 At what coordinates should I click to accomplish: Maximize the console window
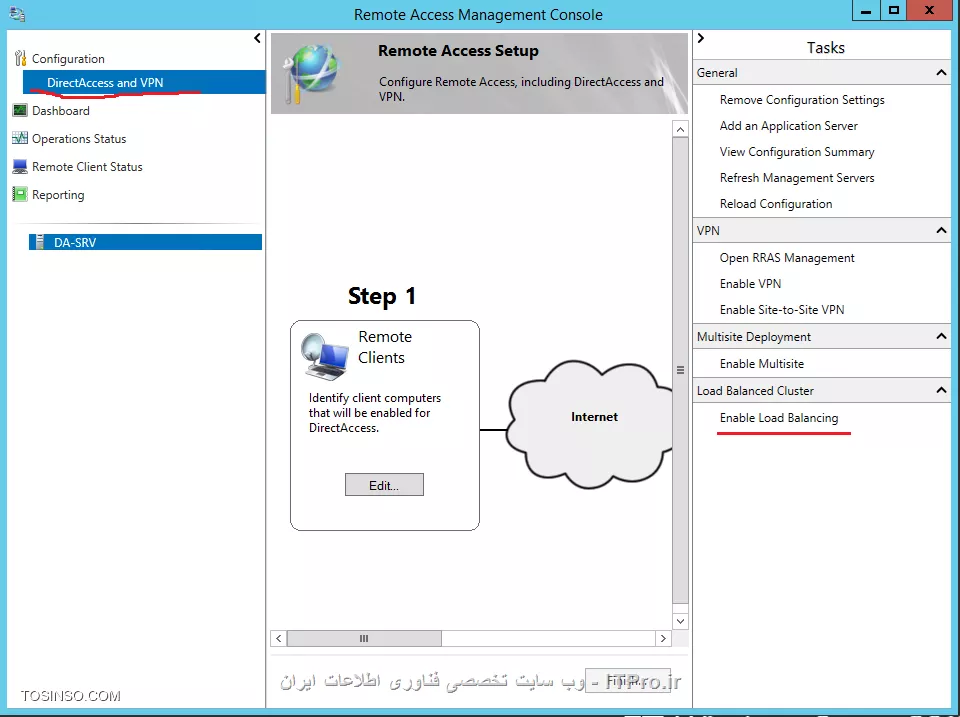click(894, 10)
